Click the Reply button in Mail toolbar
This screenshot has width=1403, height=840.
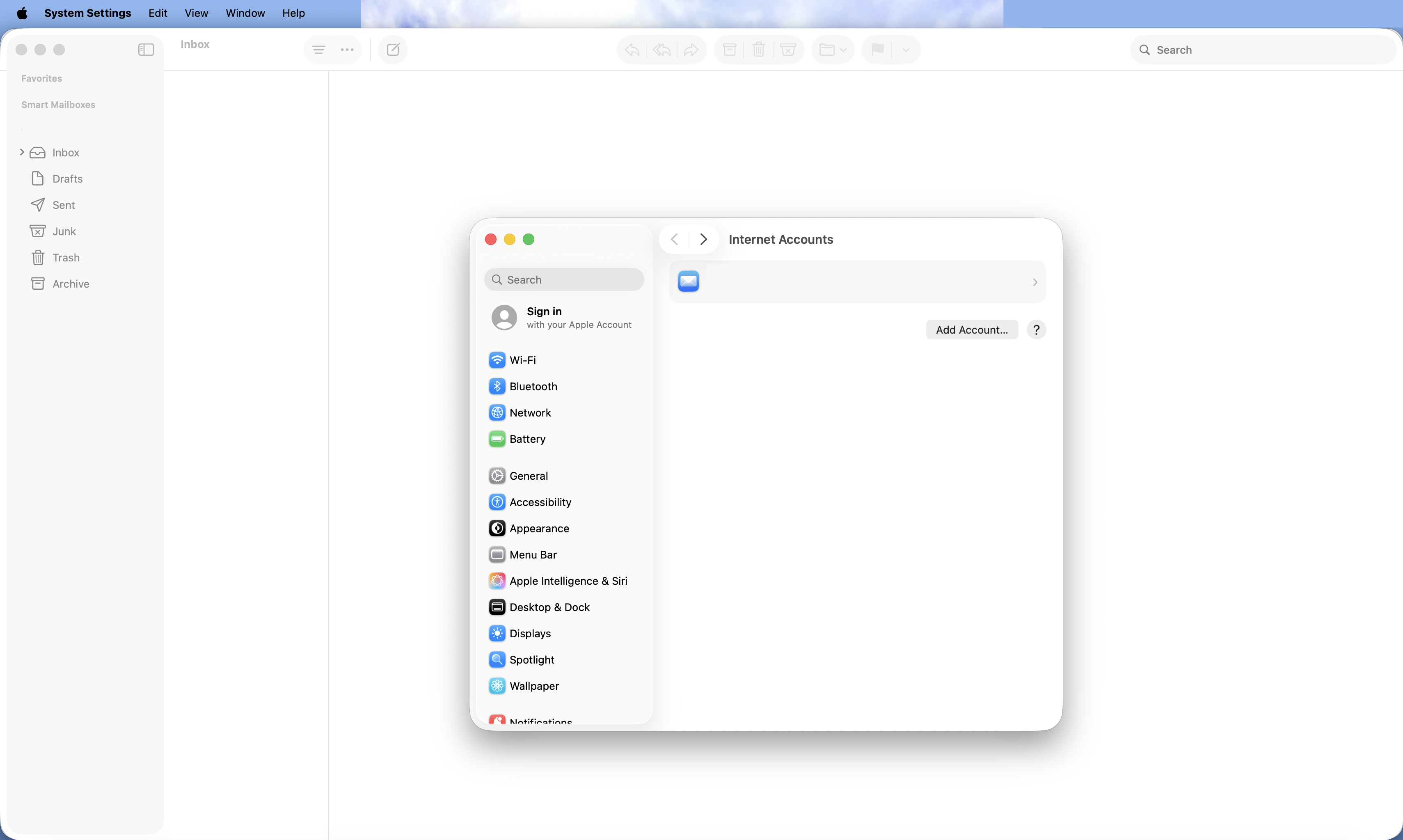pyautogui.click(x=632, y=50)
